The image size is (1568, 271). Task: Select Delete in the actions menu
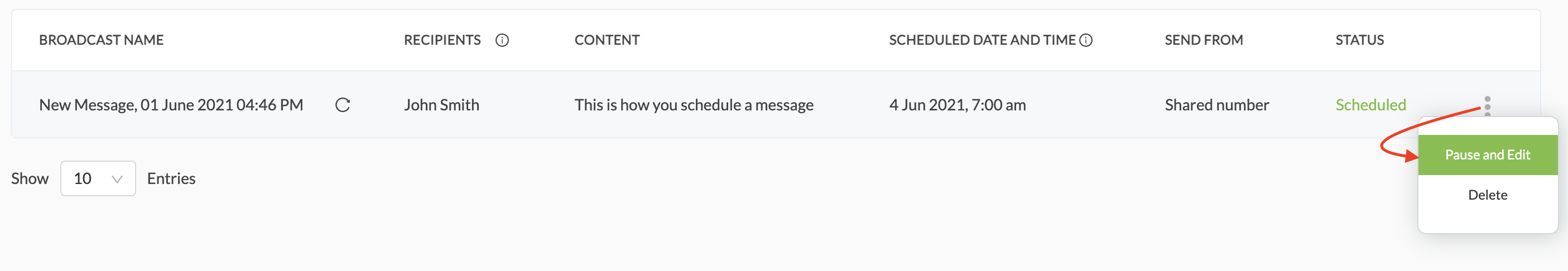pyautogui.click(x=1488, y=195)
